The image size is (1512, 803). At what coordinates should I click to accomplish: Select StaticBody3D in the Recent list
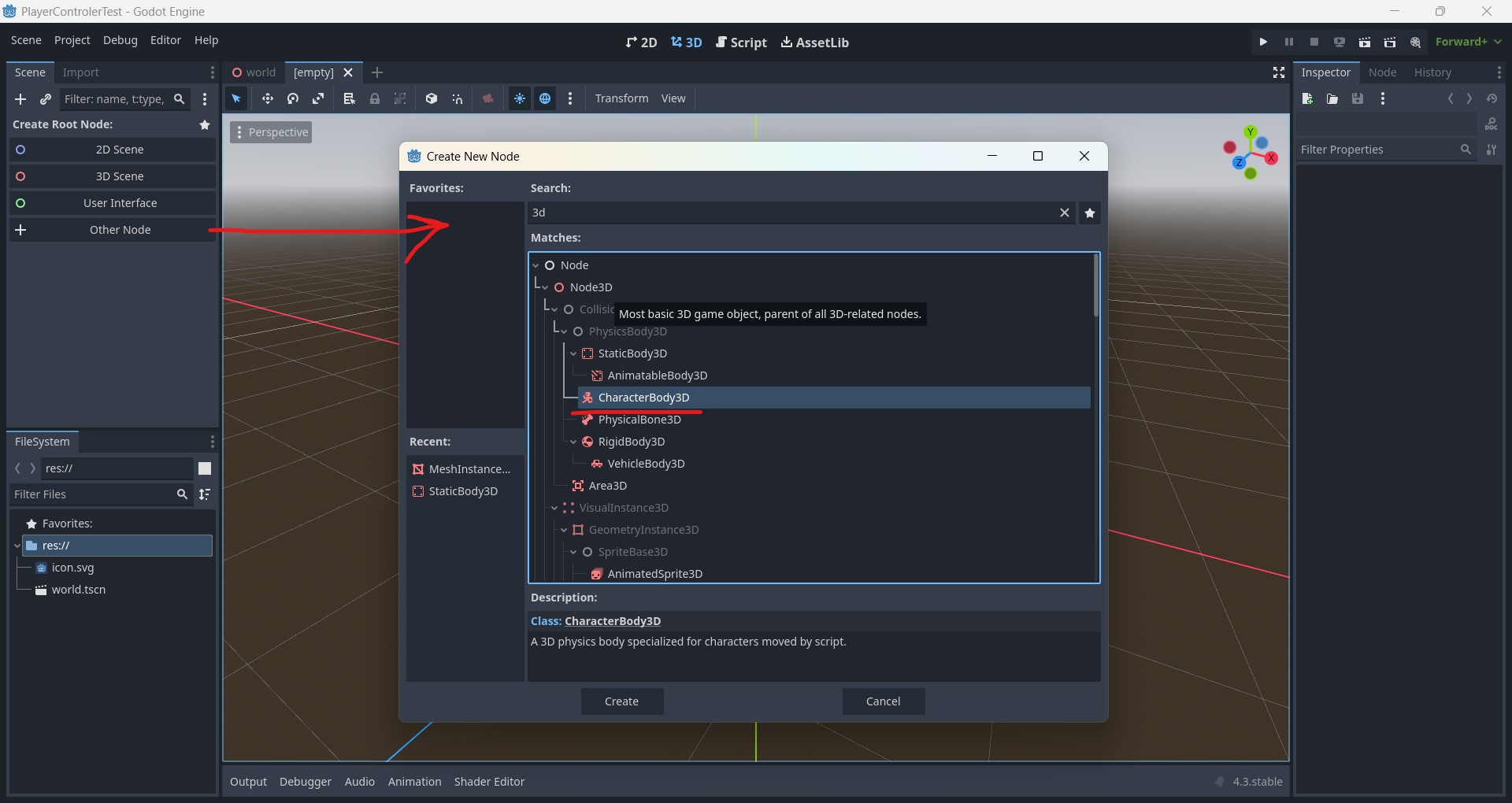click(x=464, y=491)
